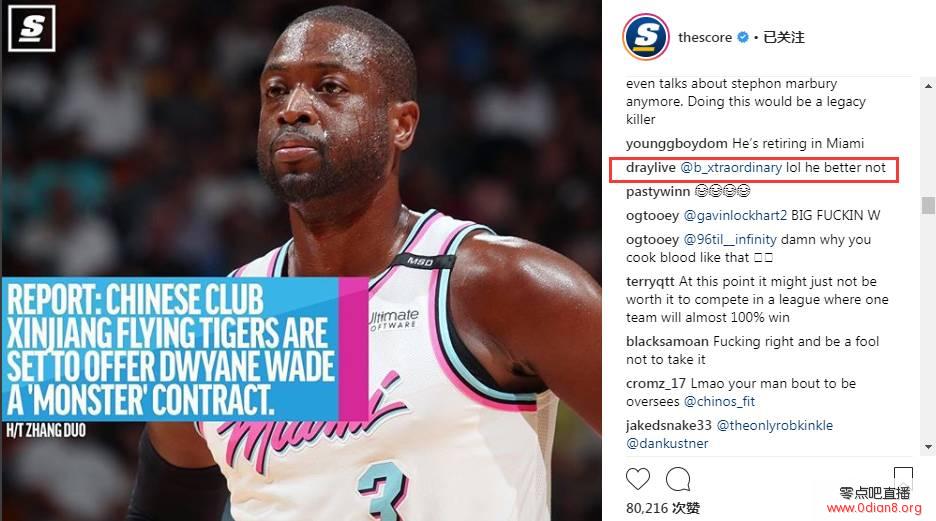Save post with the bookmark icon
The image size is (936, 521).
903,476
